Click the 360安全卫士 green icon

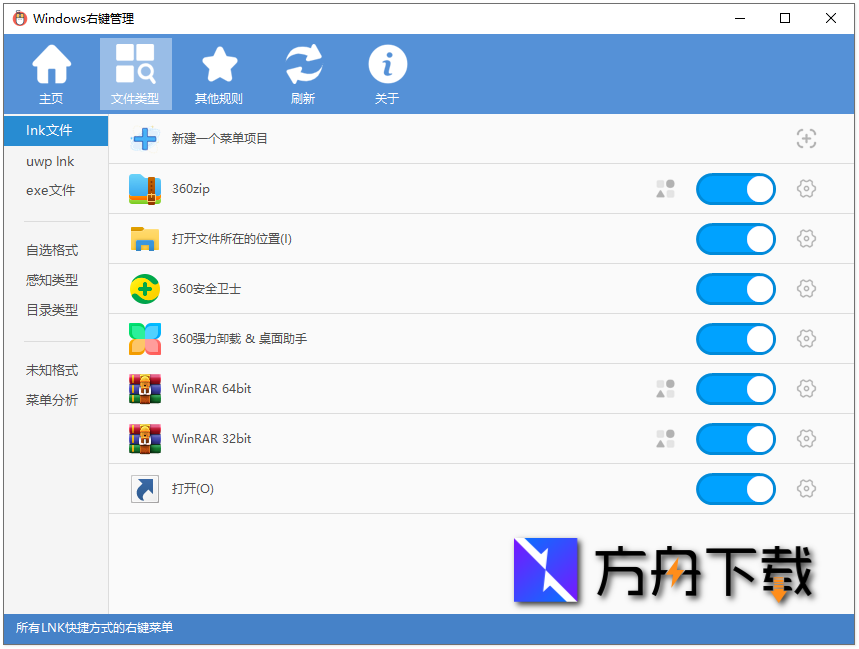pyautogui.click(x=144, y=289)
